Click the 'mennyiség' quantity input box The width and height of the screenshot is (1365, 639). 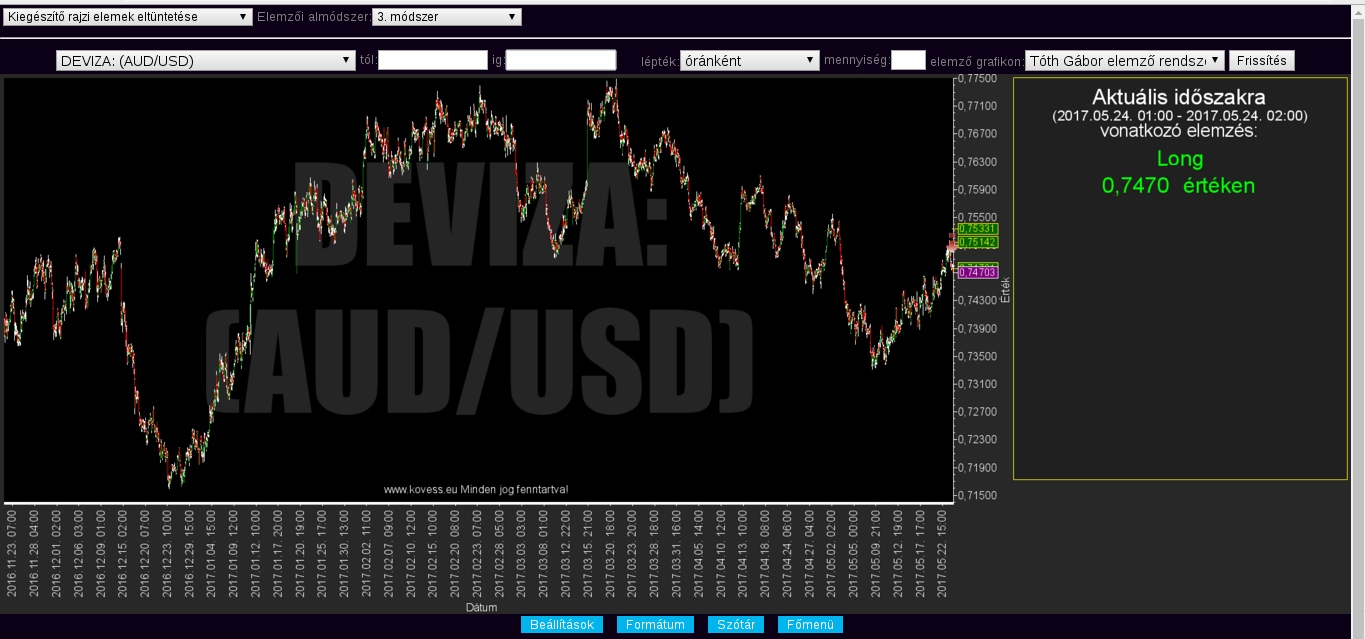coord(908,61)
